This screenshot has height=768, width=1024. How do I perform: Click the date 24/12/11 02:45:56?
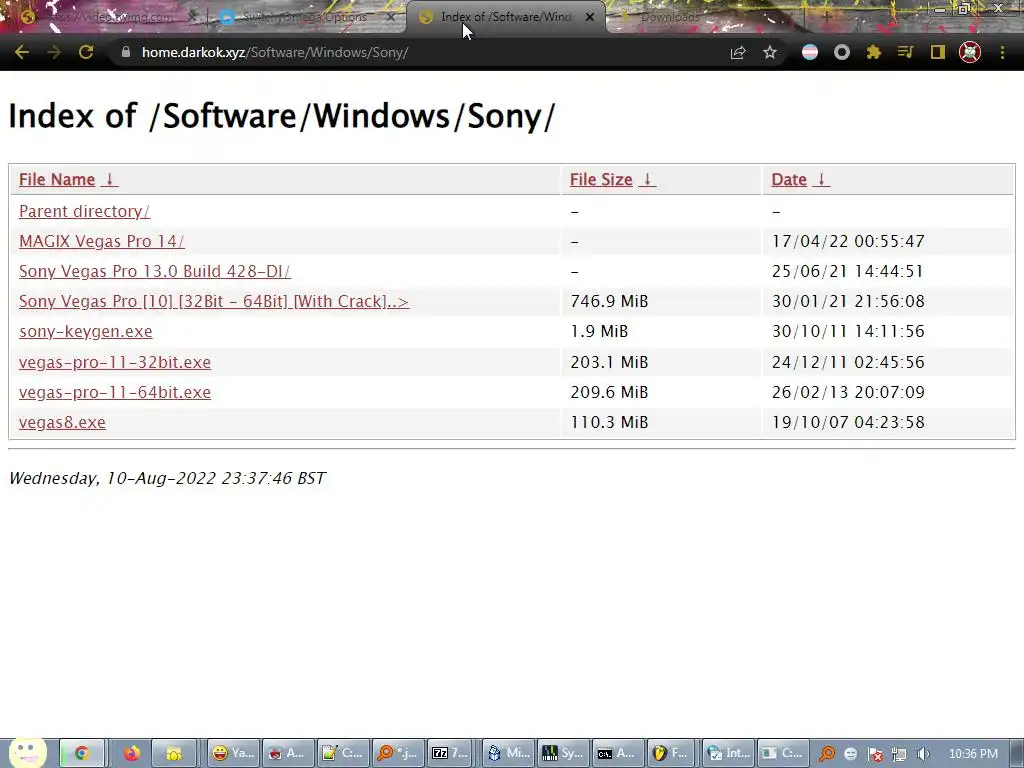848,362
